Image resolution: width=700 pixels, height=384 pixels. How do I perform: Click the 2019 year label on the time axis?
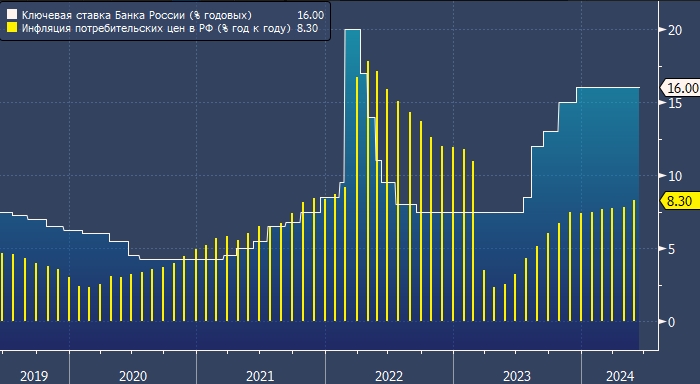coord(34,376)
